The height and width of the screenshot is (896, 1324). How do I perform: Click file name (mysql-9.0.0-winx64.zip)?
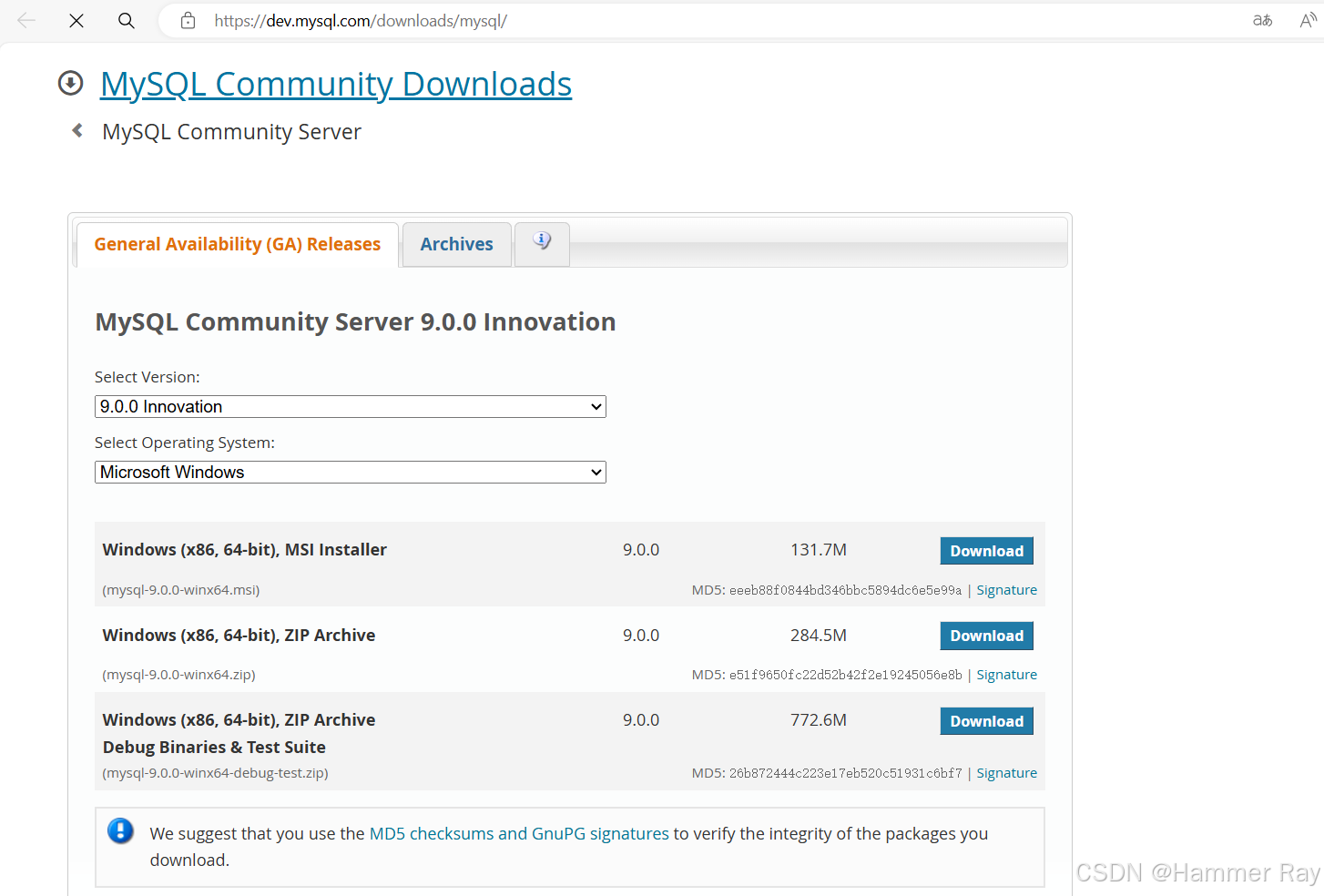tap(178, 675)
